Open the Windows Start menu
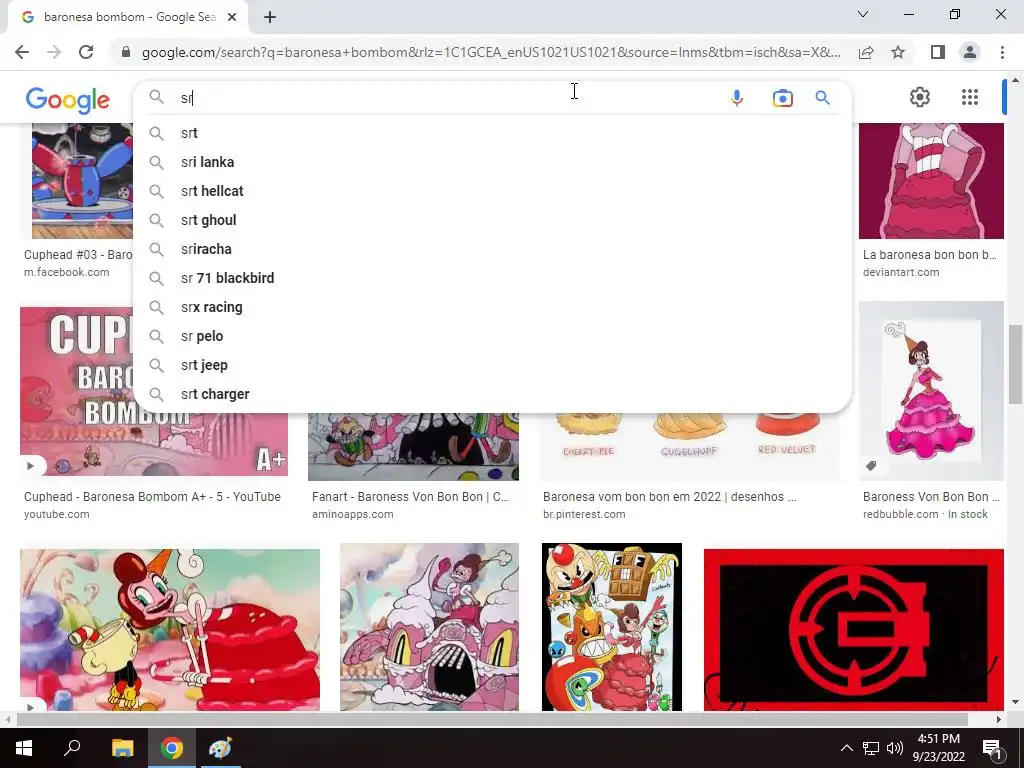The height and width of the screenshot is (768, 1024). [x=24, y=748]
